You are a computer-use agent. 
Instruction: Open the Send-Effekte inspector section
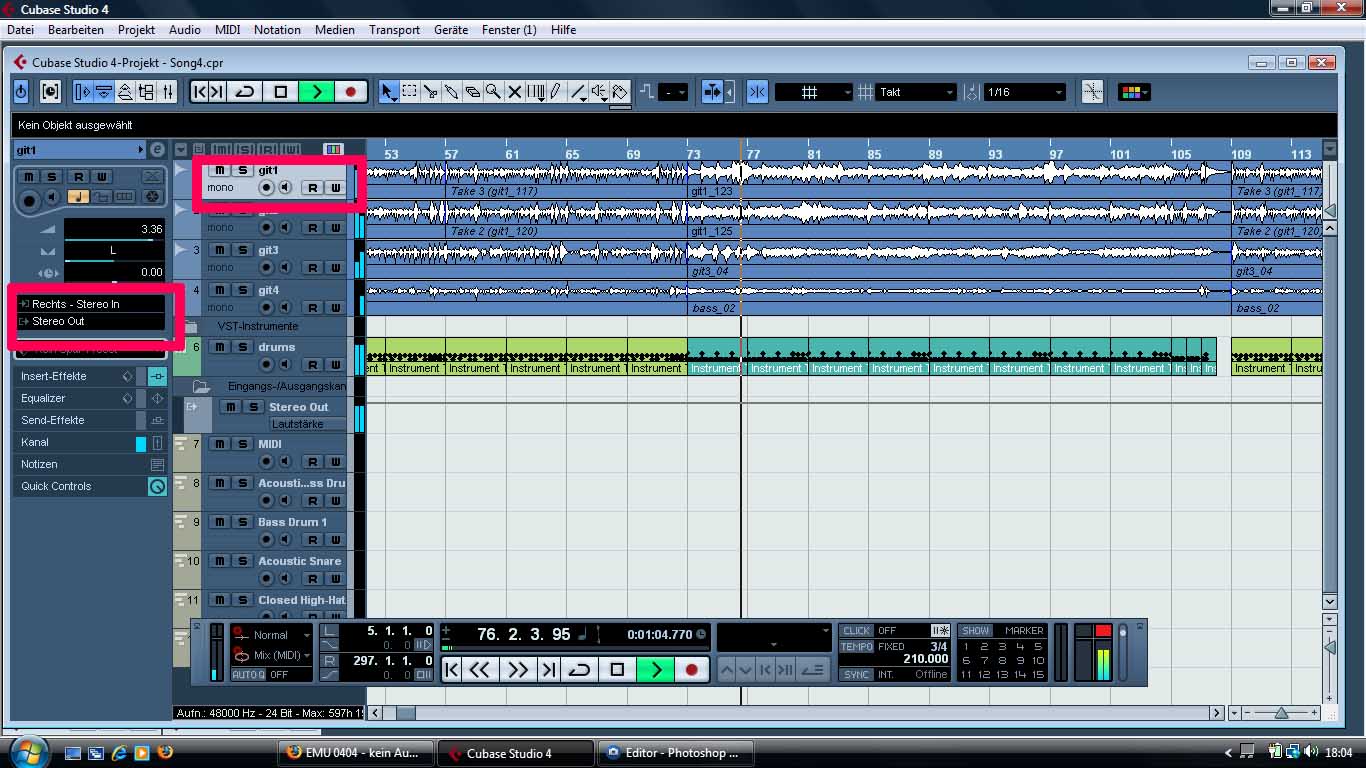(90, 420)
